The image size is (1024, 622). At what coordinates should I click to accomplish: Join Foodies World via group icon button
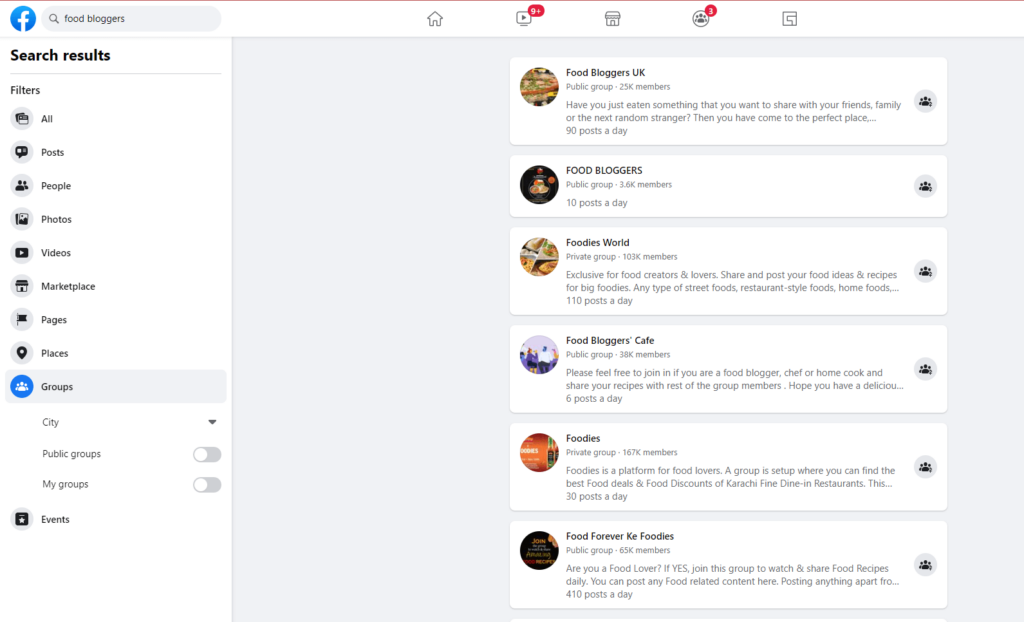pos(925,271)
